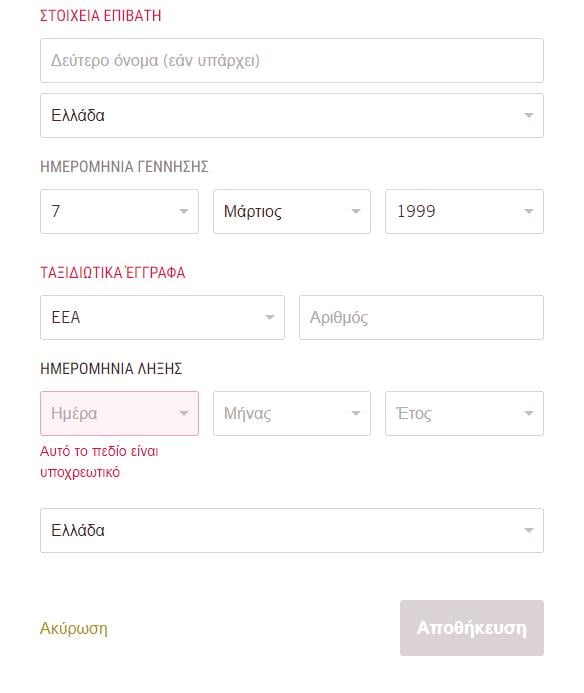Click the arrow icon beside day 7
The width and height of the screenshot is (584, 693).
[183, 211]
